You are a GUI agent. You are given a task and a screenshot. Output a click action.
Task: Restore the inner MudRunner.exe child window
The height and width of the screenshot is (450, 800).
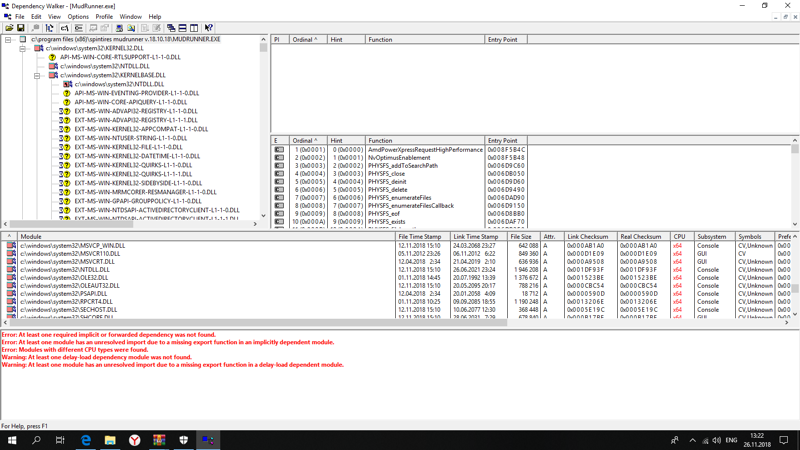pos(785,17)
